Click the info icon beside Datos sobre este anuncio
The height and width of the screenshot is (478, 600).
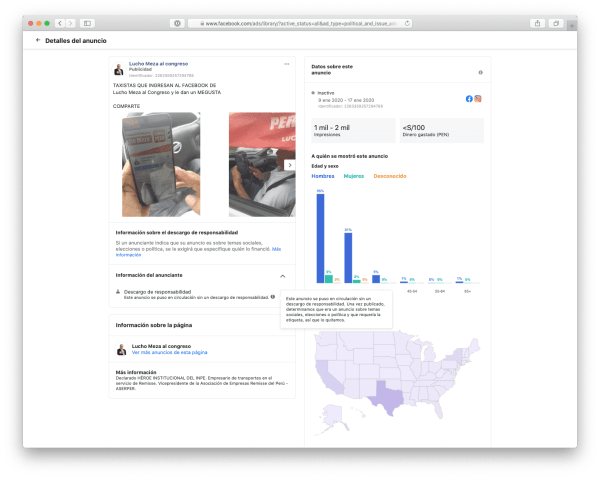[481, 72]
